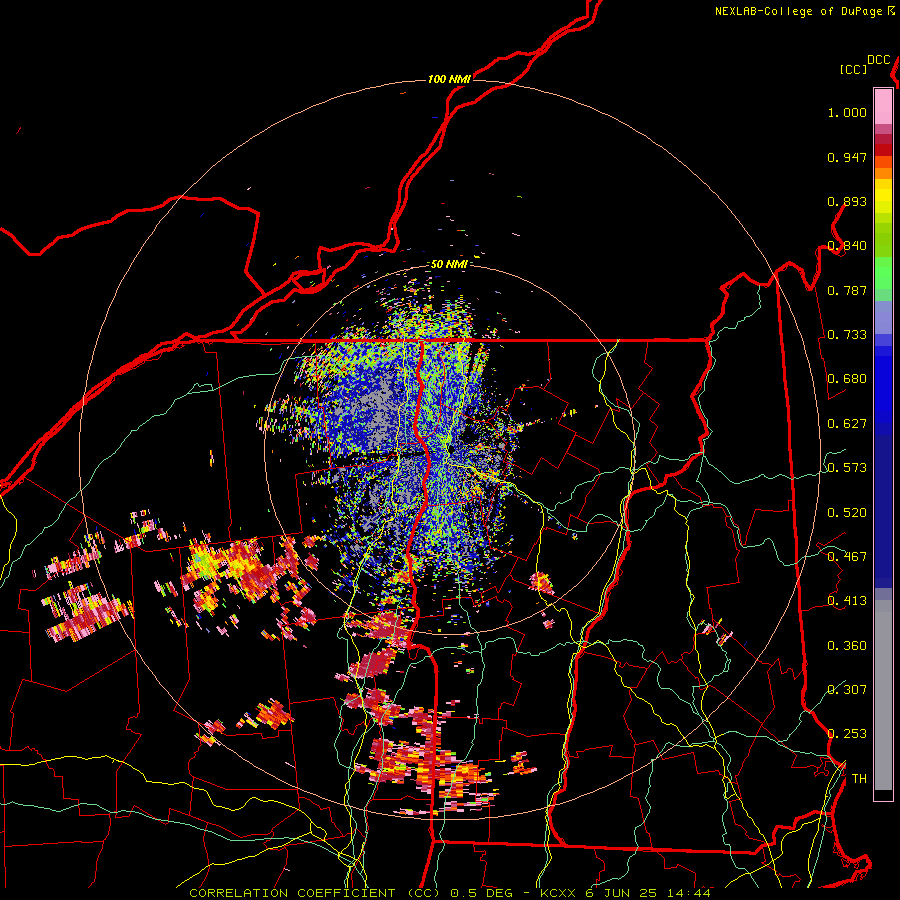Click the 0.413 scale value
Screen dimensions: 900x900
tap(847, 601)
